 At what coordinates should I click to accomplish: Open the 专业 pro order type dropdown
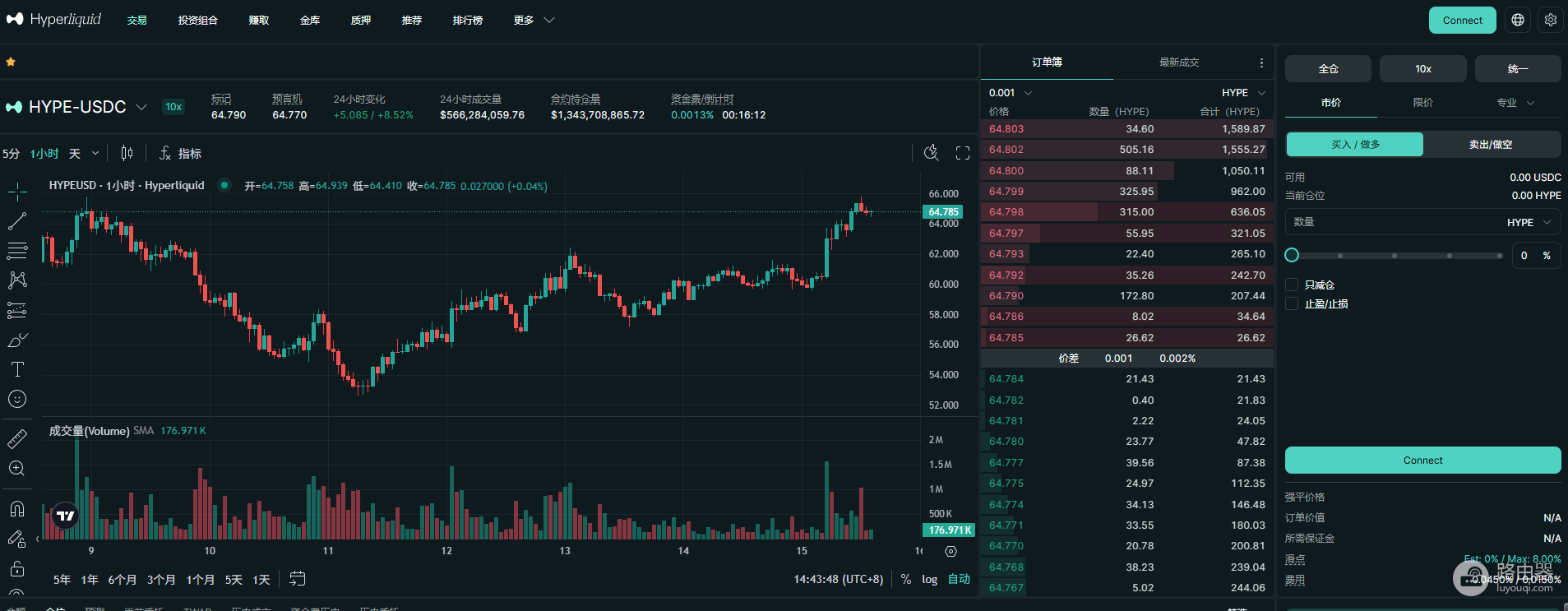1515,102
